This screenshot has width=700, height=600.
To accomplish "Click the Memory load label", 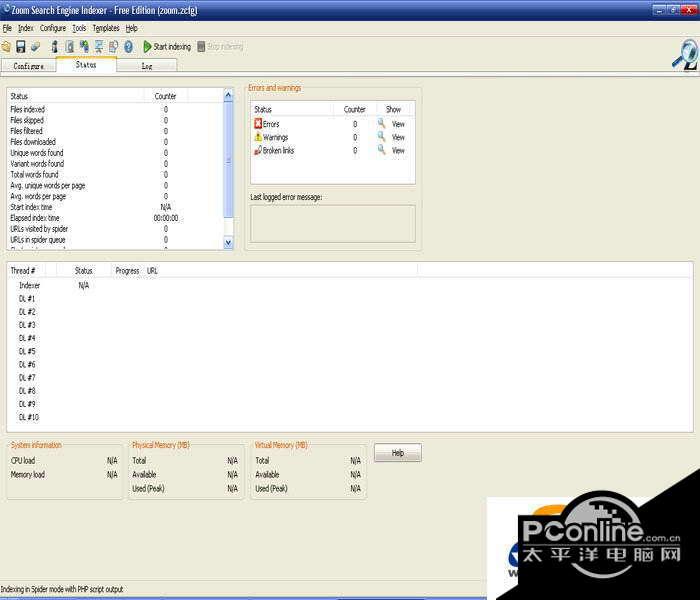I will point(28,475).
